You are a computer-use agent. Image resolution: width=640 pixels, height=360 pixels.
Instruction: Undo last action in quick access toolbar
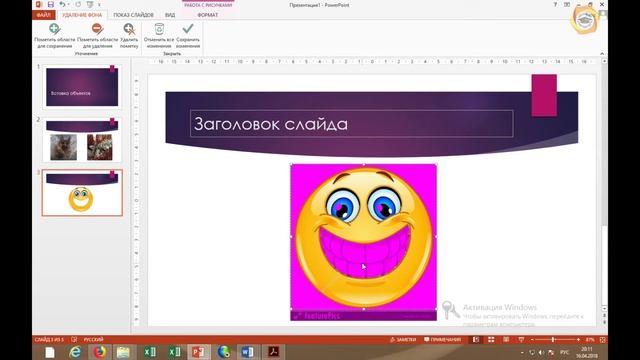point(62,4)
